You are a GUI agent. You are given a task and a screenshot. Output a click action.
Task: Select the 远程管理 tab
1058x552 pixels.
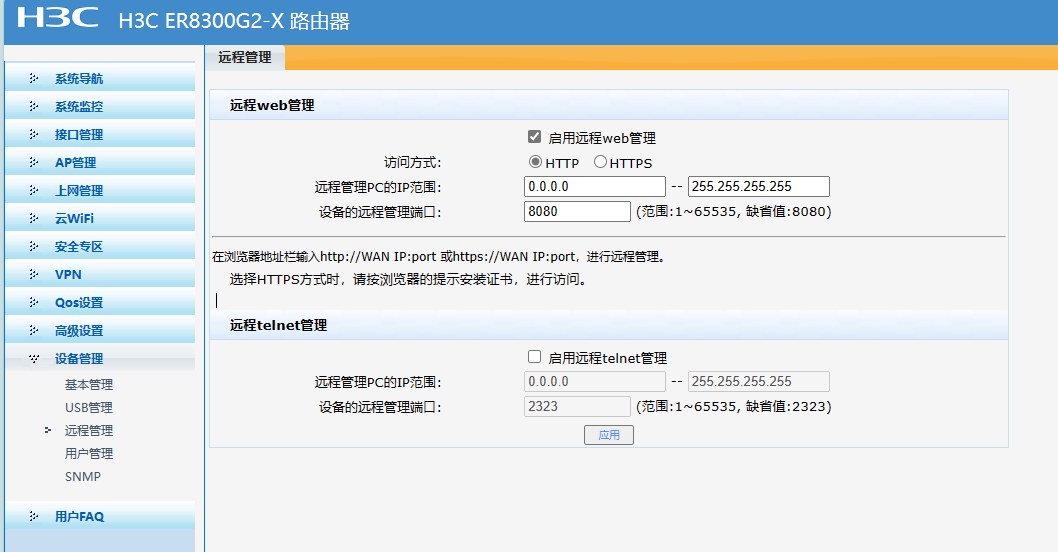(245, 57)
